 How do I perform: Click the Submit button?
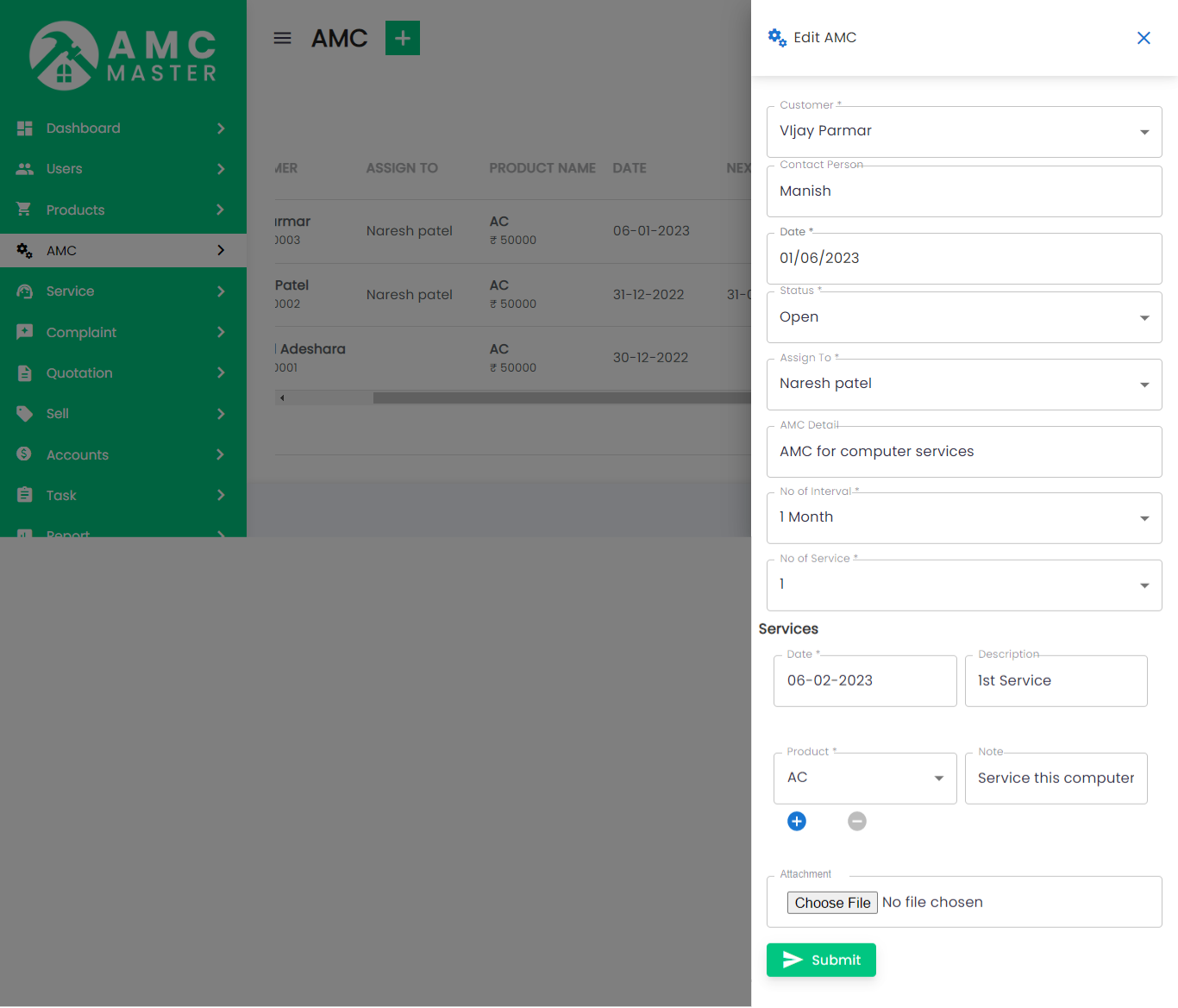pos(821,960)
